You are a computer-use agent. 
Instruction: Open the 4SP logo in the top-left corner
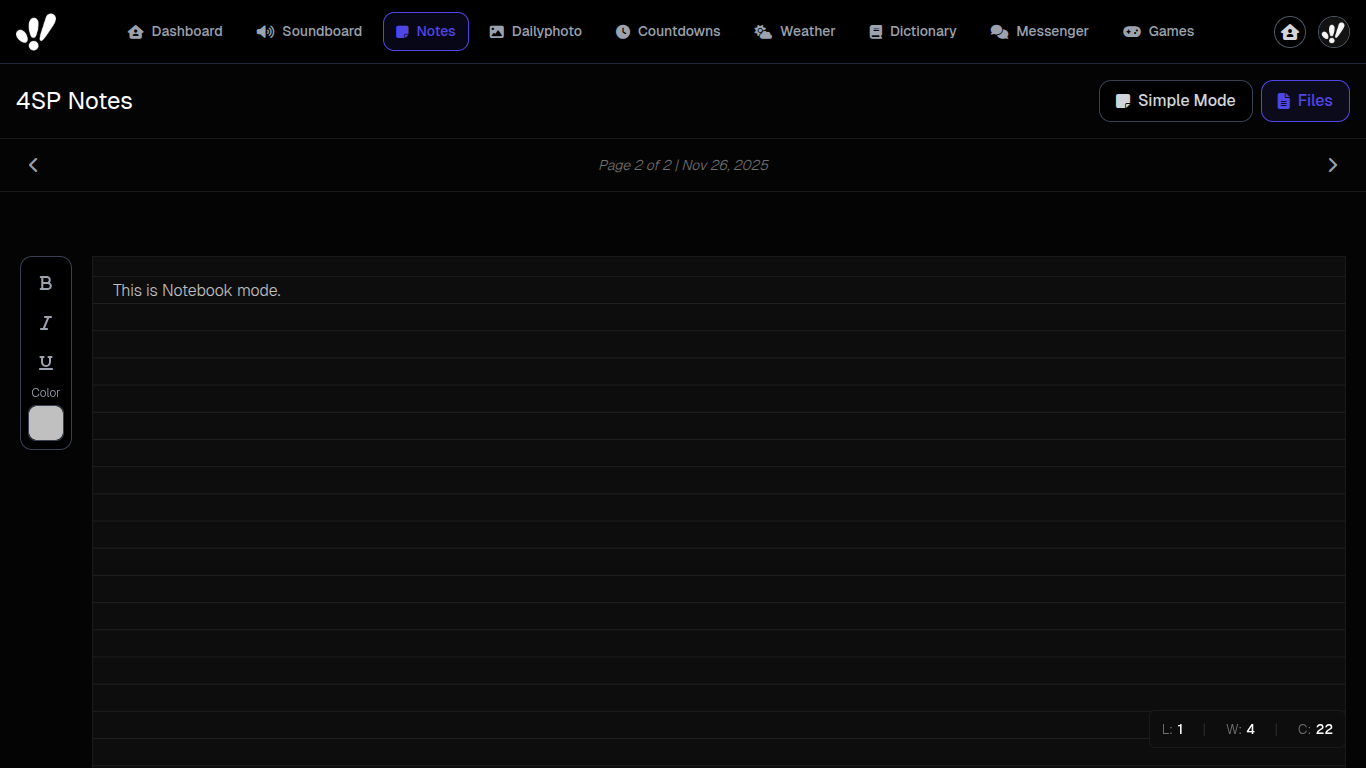[37, 31]
